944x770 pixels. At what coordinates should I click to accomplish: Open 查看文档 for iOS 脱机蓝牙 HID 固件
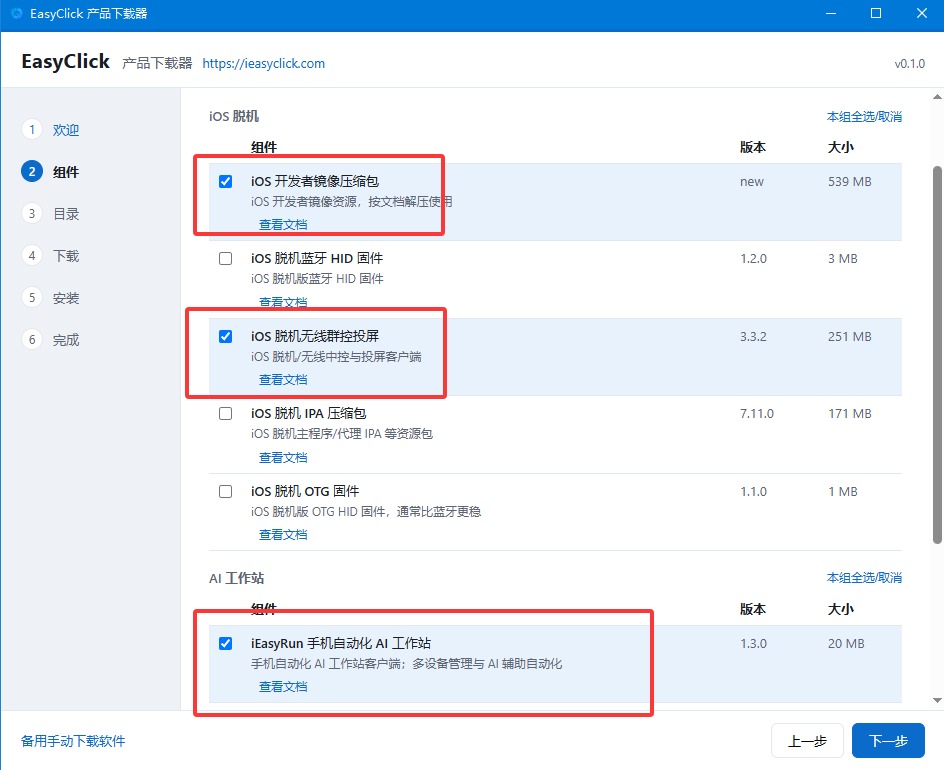[283, 302]
